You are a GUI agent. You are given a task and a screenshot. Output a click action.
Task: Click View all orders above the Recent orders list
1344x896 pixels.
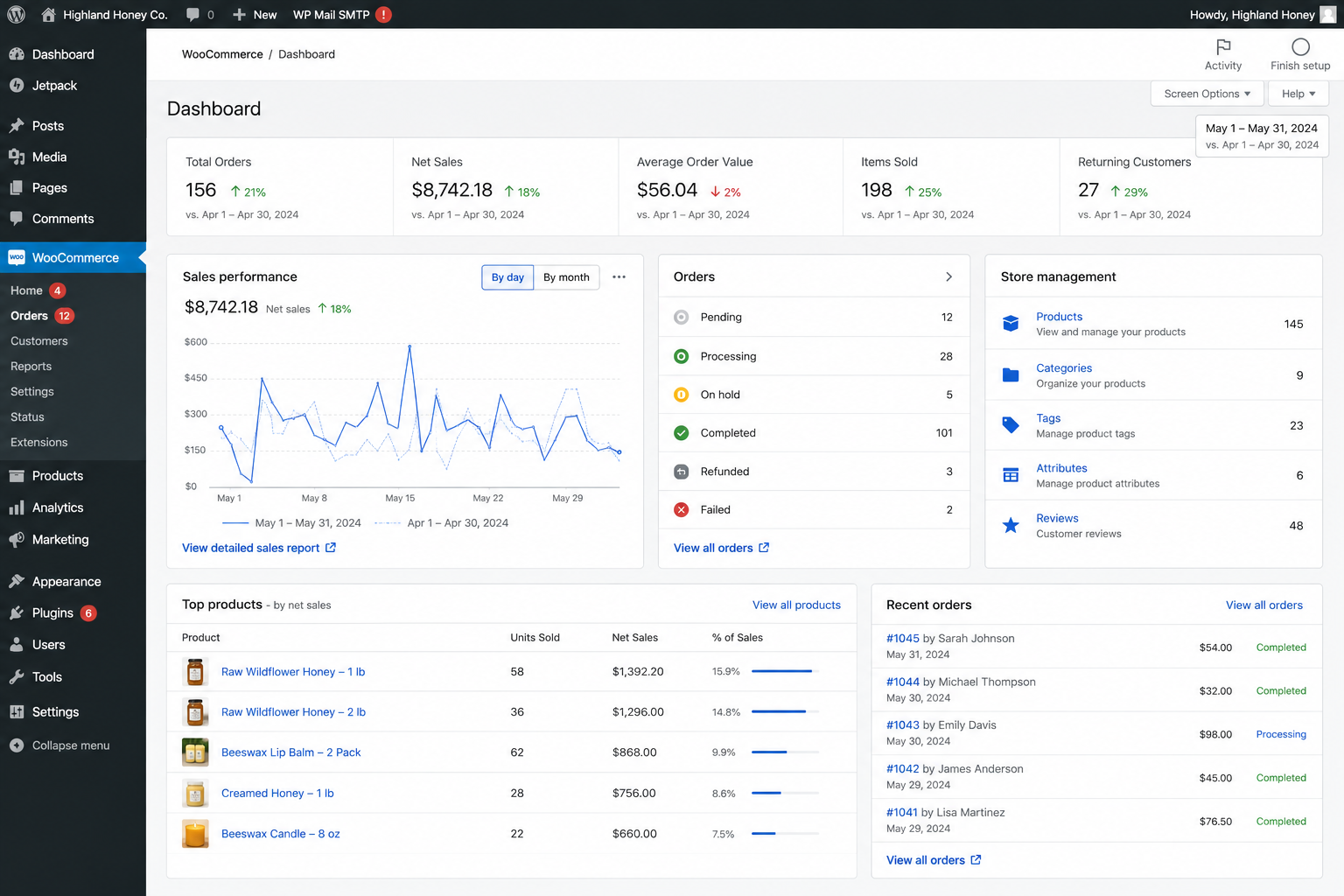(x=1264, y=605)
